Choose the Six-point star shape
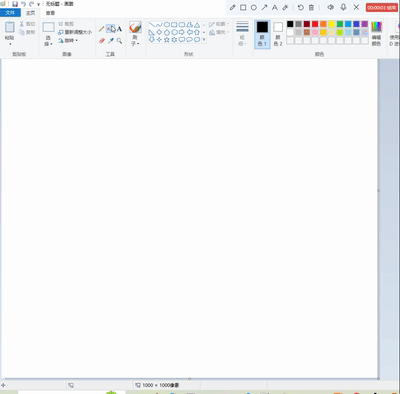Image resolution: width=400 pixels, height=394 pixels. point(174,40)
